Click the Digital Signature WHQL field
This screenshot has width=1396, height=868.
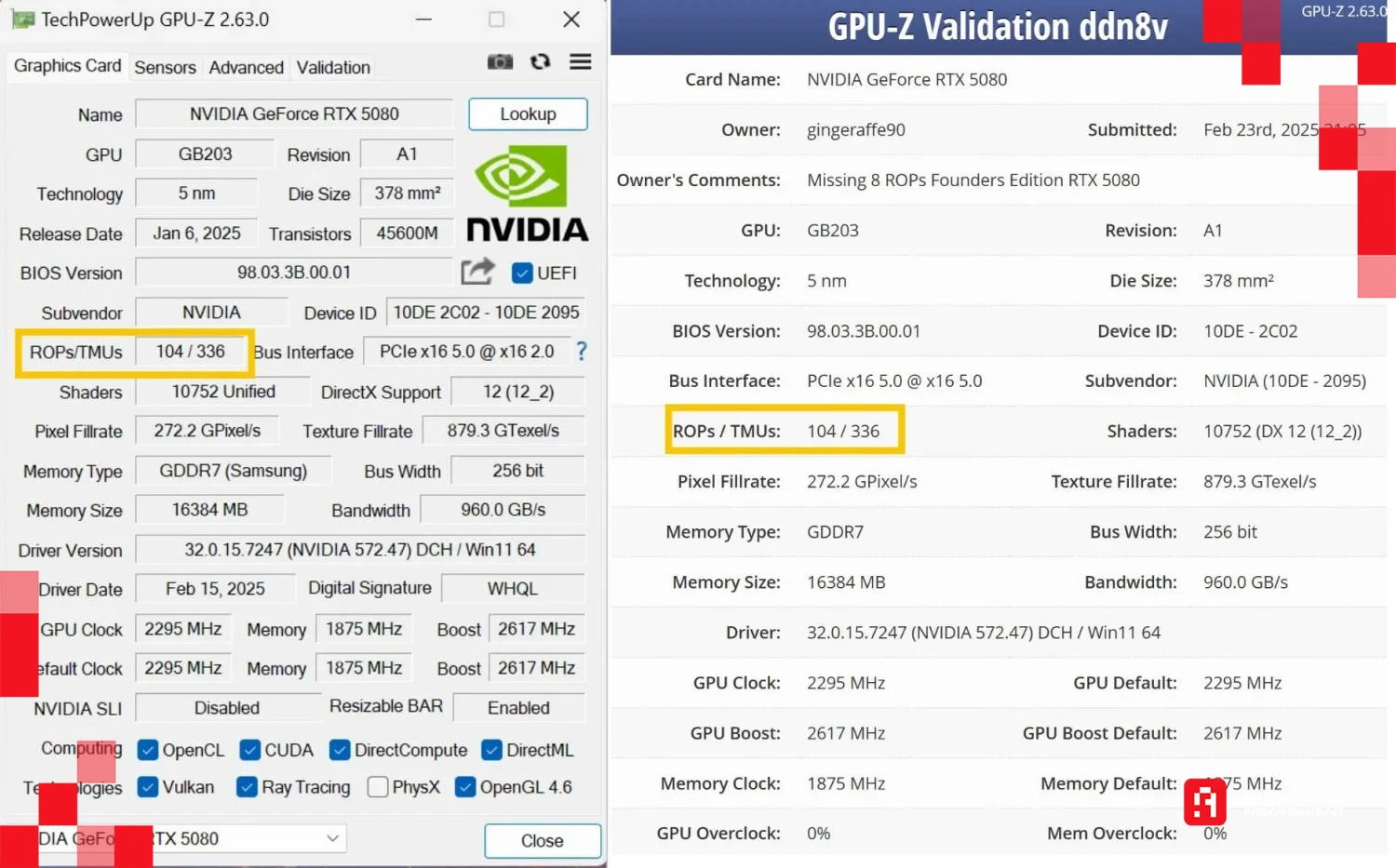pyautogui.click(x=513, y=589)
